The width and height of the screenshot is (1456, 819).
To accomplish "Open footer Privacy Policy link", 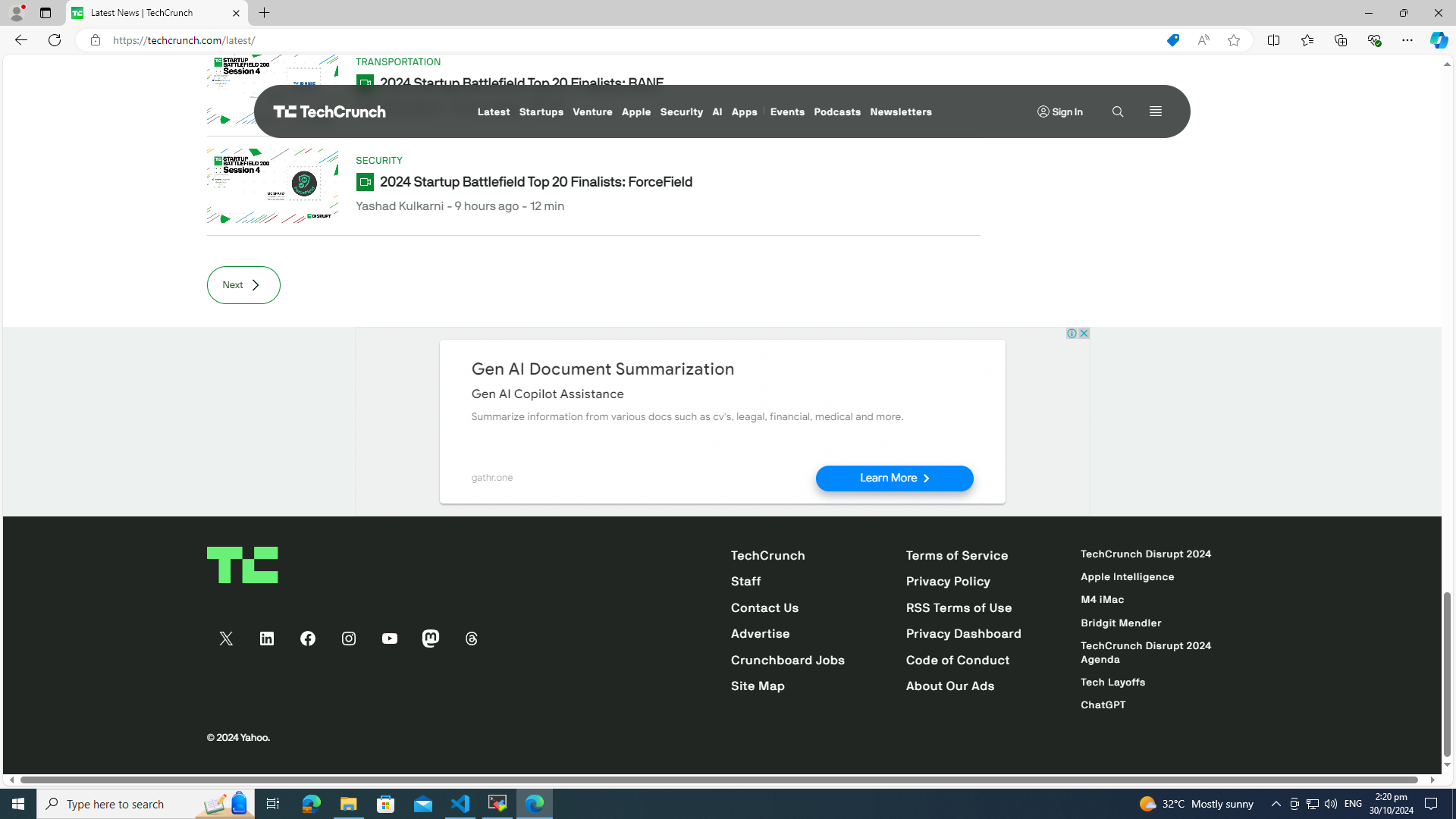I will coord(948,582).
